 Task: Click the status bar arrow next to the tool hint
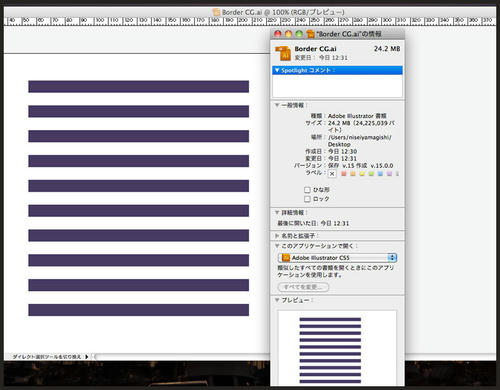[87, 356]
